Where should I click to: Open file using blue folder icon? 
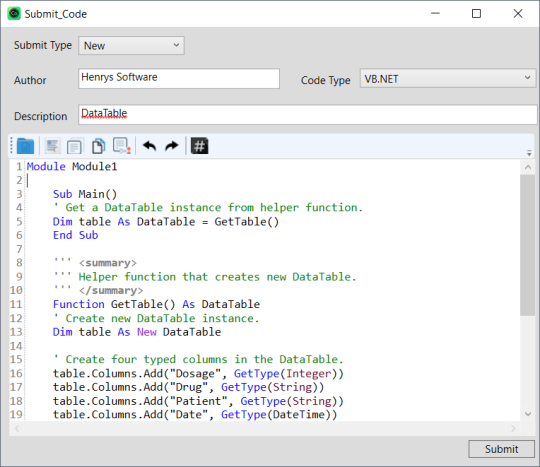click(25, 146)
